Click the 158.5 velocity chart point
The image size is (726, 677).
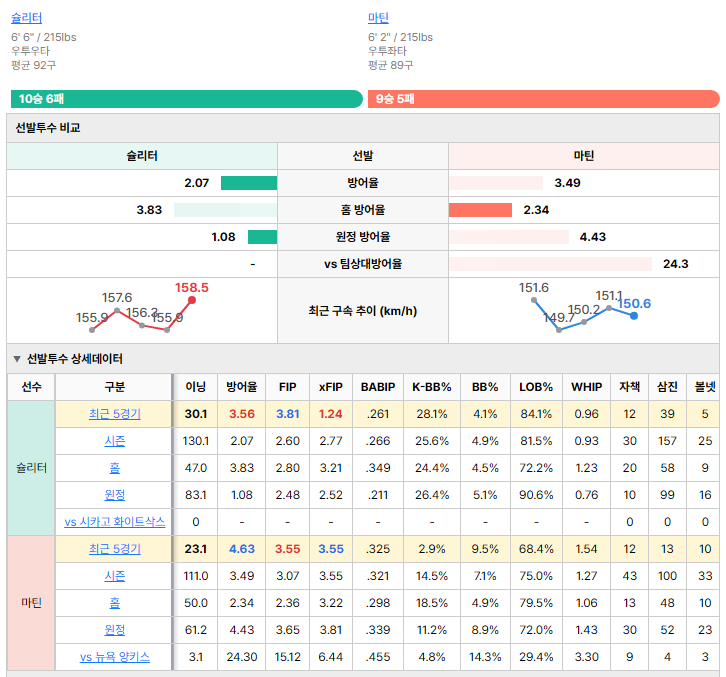pos(192,300)
